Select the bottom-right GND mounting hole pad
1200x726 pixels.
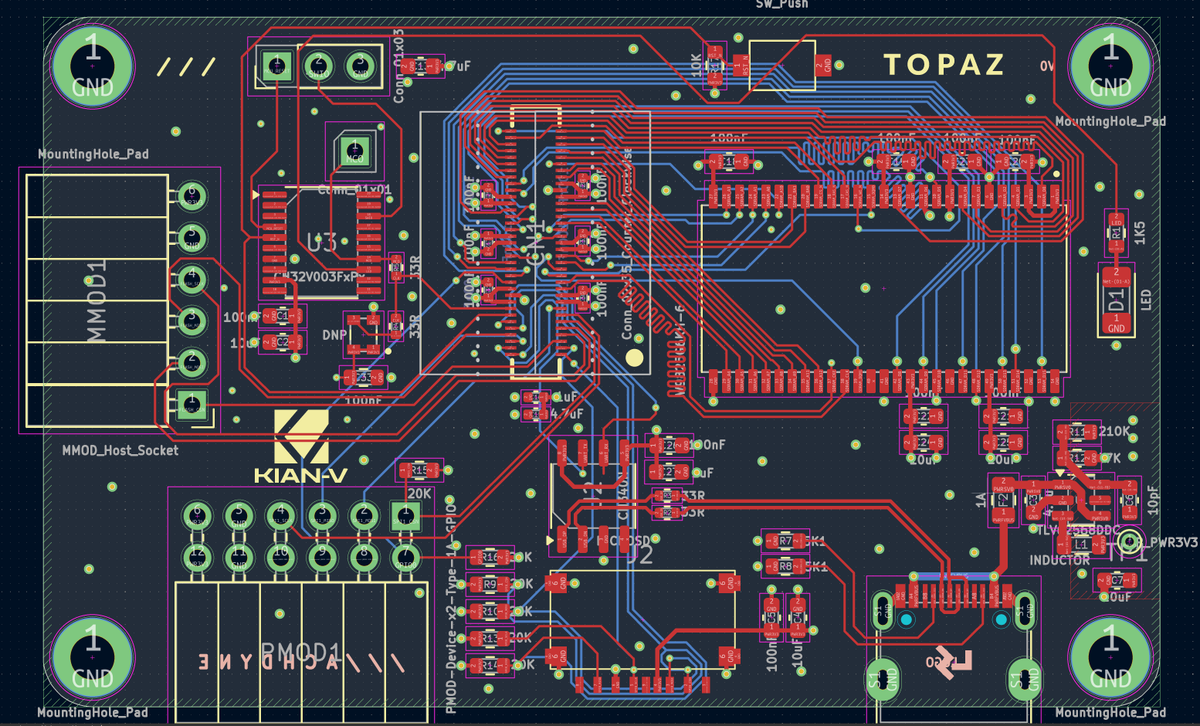1110,658
